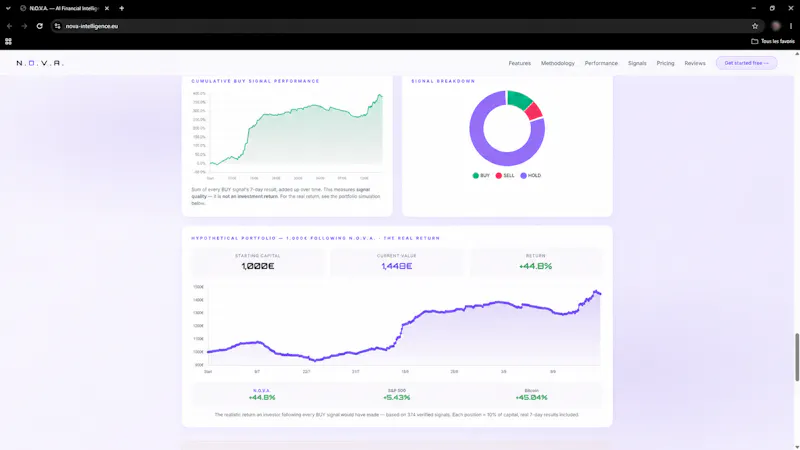Bookmark this page with the star icon
Screen dimensions: 800x450
[x=755, y=26]
